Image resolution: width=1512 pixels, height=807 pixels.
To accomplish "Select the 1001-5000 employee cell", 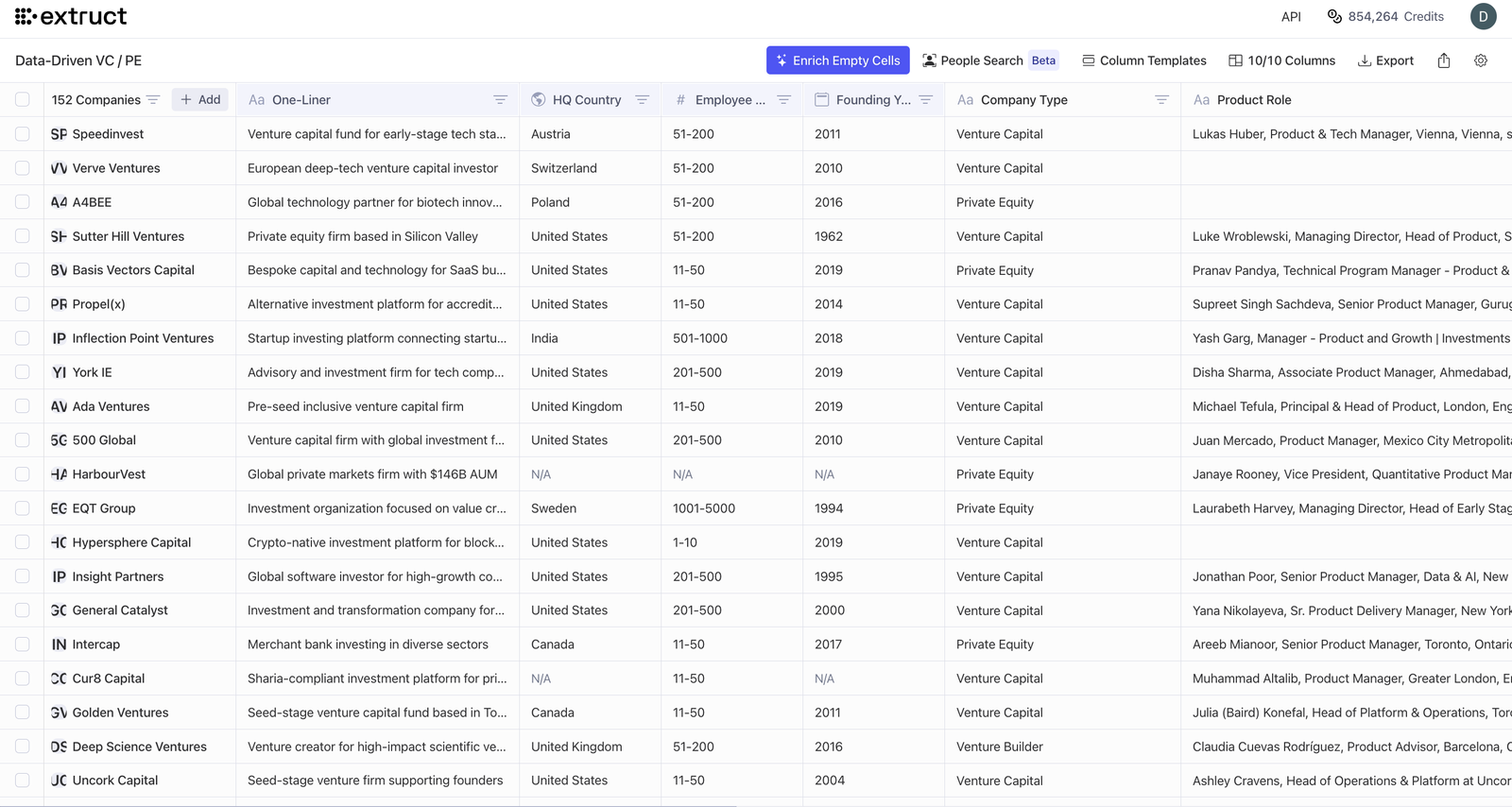I will 731,508.
